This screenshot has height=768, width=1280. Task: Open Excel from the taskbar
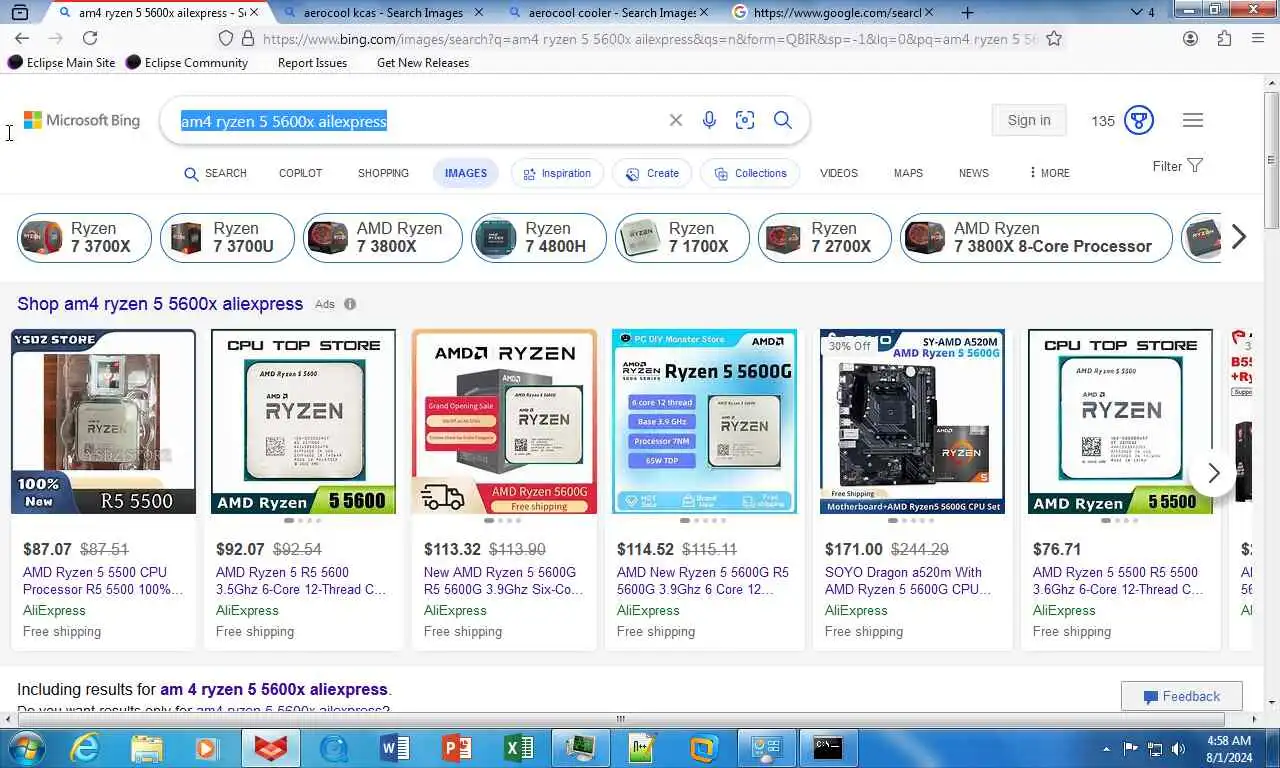[x=518, y=748]
